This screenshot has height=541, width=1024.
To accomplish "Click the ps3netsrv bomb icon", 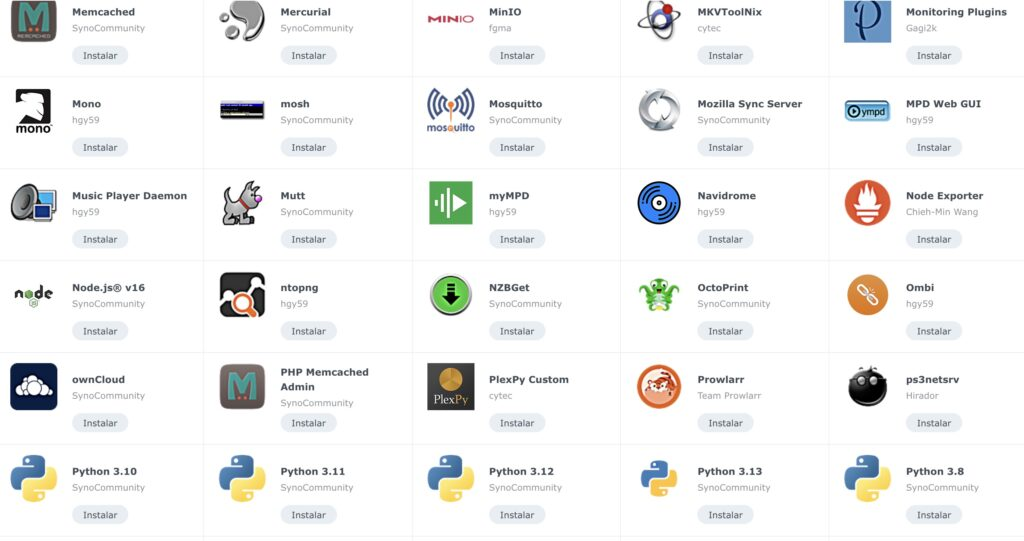I will [867, 387].
